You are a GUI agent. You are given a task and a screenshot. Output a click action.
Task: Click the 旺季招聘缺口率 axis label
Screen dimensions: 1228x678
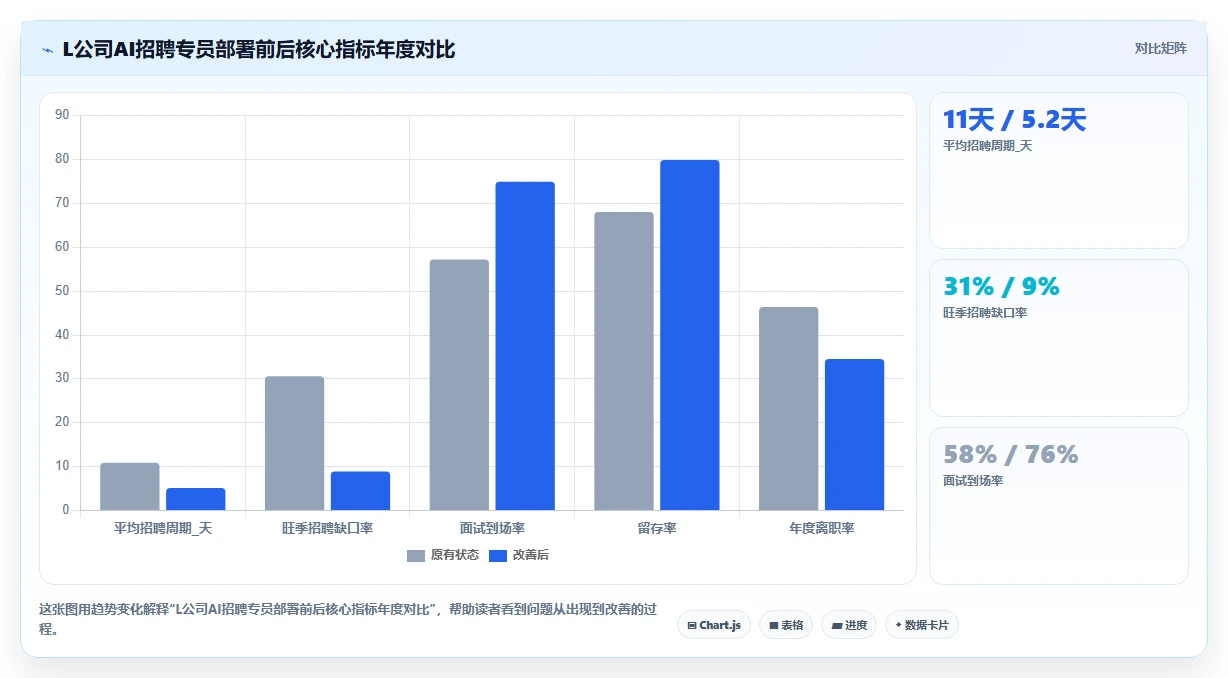coord(328,528)
